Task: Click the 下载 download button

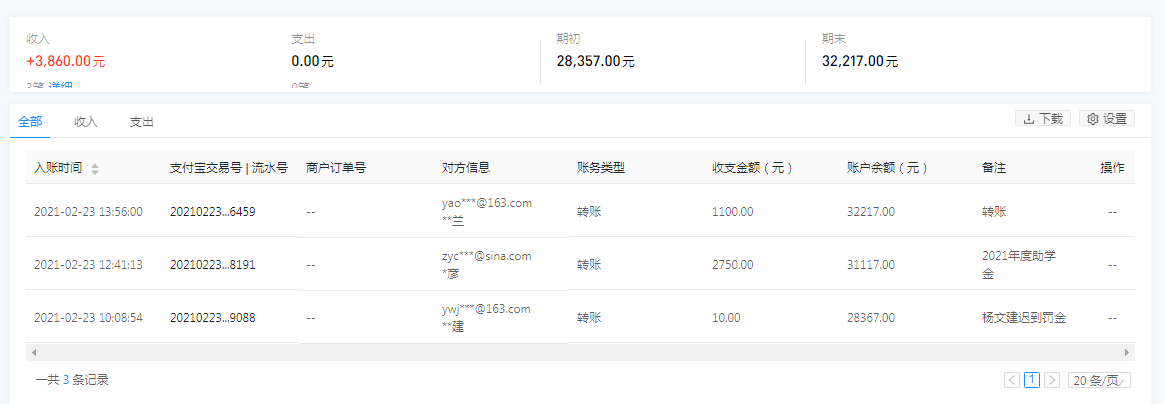Action: (x=1042, y=118)
